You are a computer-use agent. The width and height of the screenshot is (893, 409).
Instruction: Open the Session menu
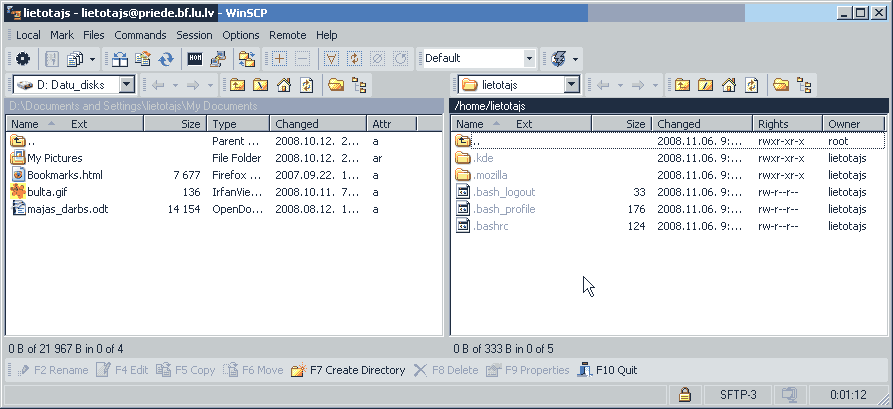[194, 35]
